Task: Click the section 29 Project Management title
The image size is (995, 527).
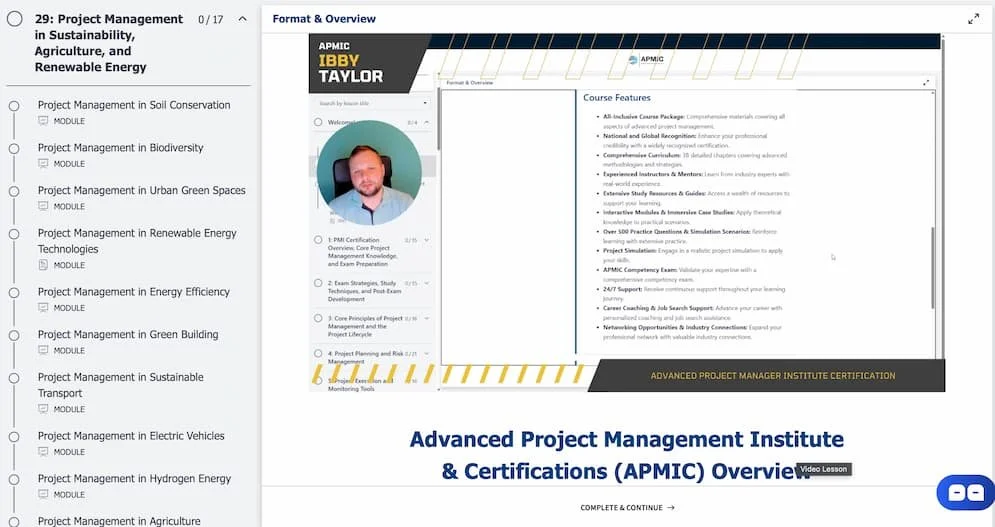Action: click(109, 43)
